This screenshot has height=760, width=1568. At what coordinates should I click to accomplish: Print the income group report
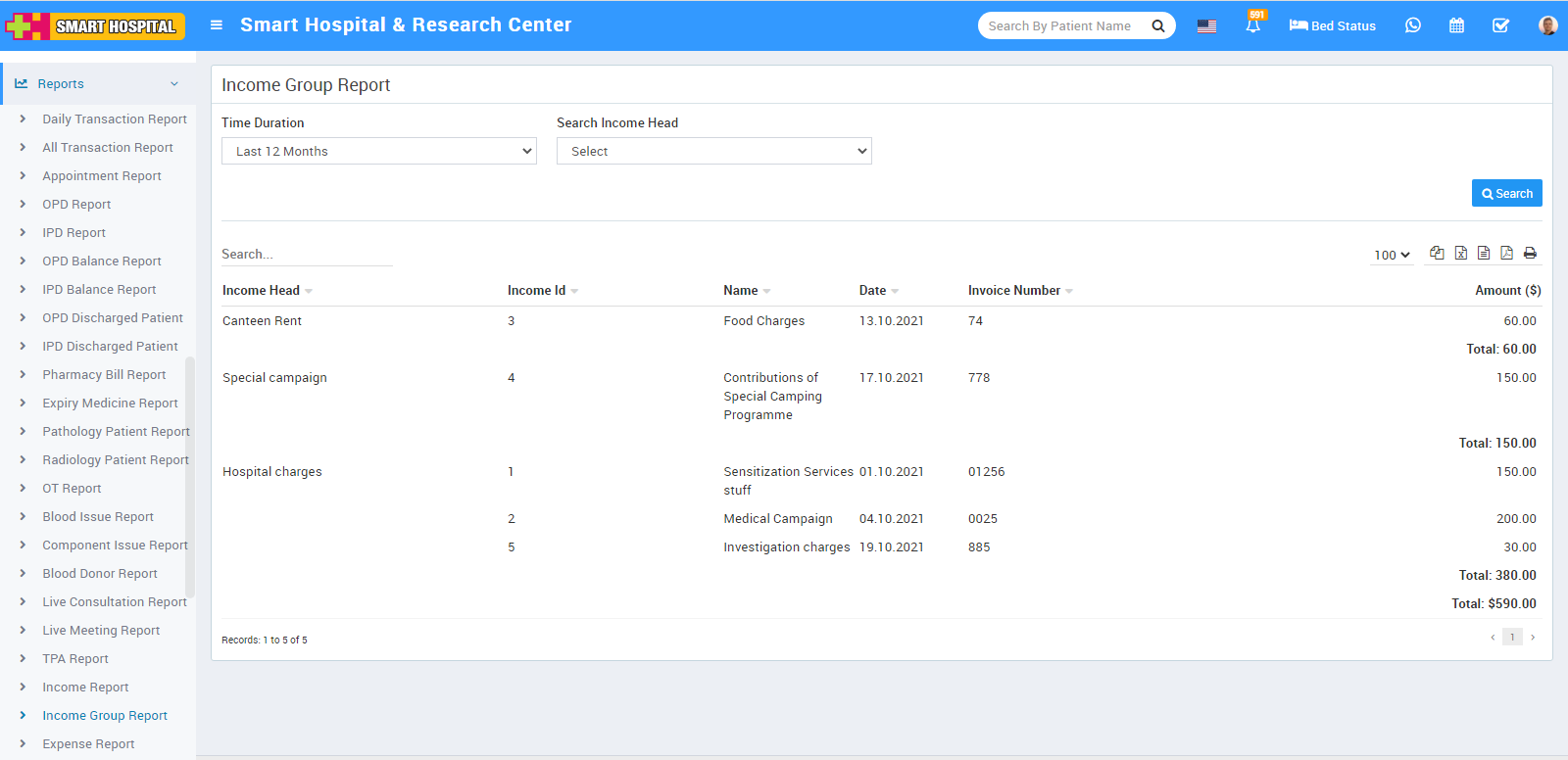(1530, 253)
